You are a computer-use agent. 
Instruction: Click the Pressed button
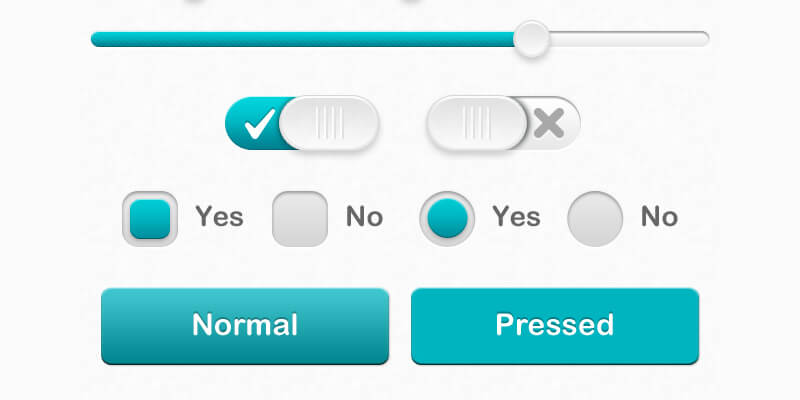(x=555, y=326)
